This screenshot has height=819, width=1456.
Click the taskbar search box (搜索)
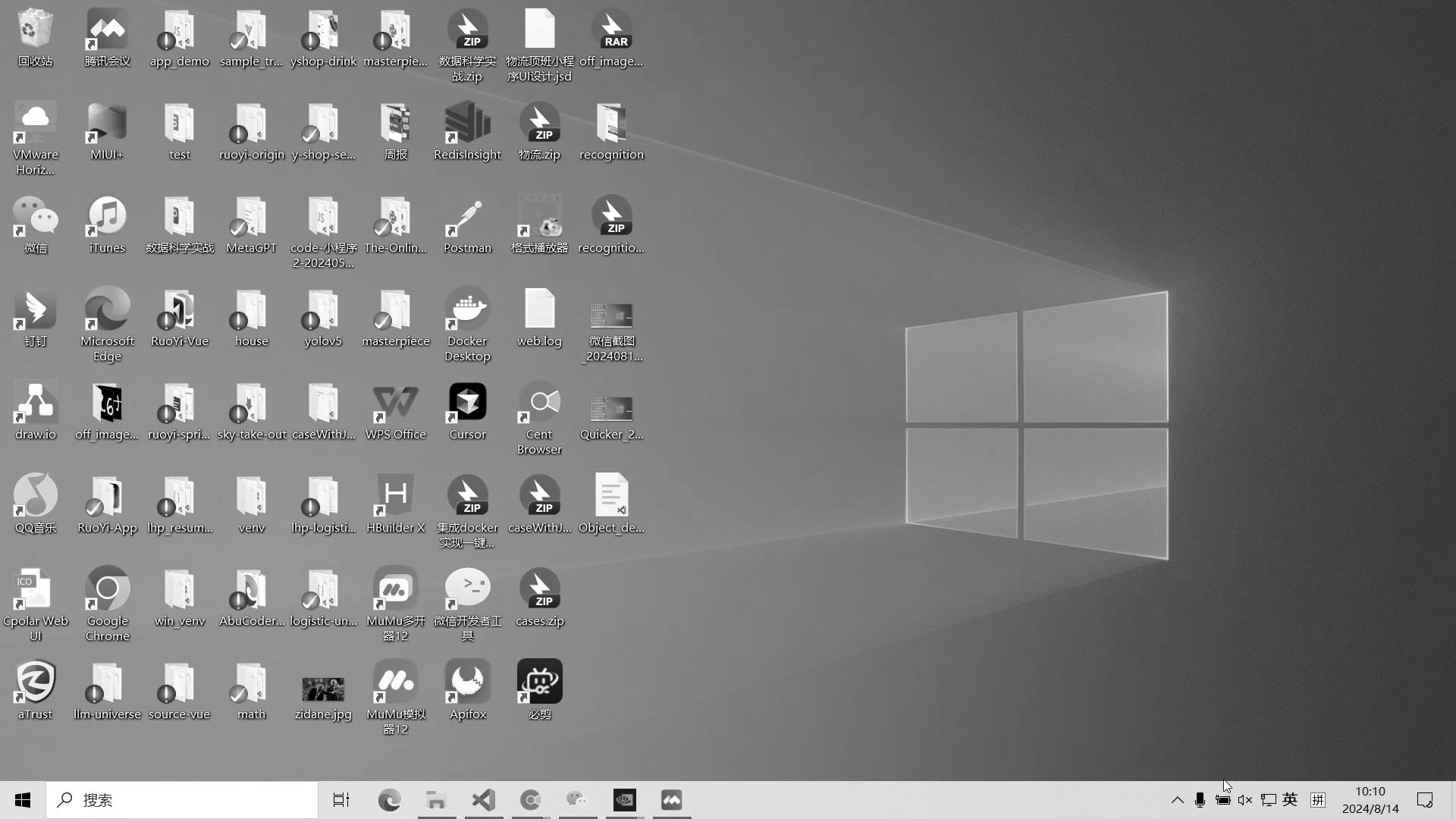pos(182,800)
